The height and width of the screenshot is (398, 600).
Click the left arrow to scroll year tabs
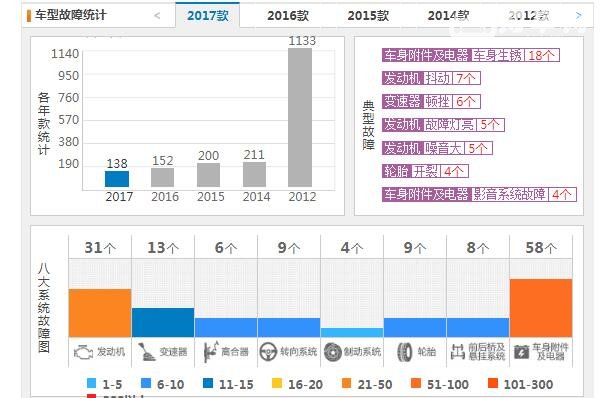(x=157, y=16)
